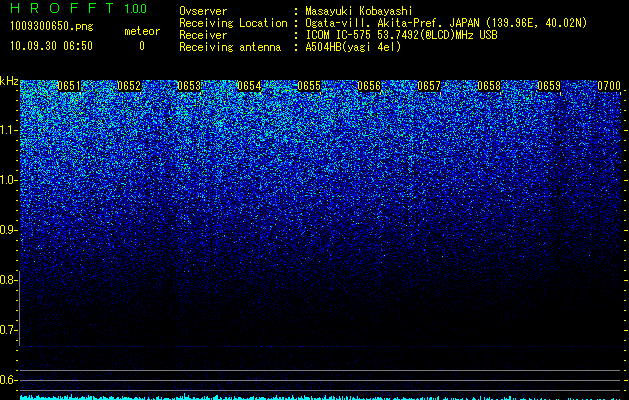Click the Receiving Location field label
The height and width of the screenshot is (400, 629).
click(233, 23)
